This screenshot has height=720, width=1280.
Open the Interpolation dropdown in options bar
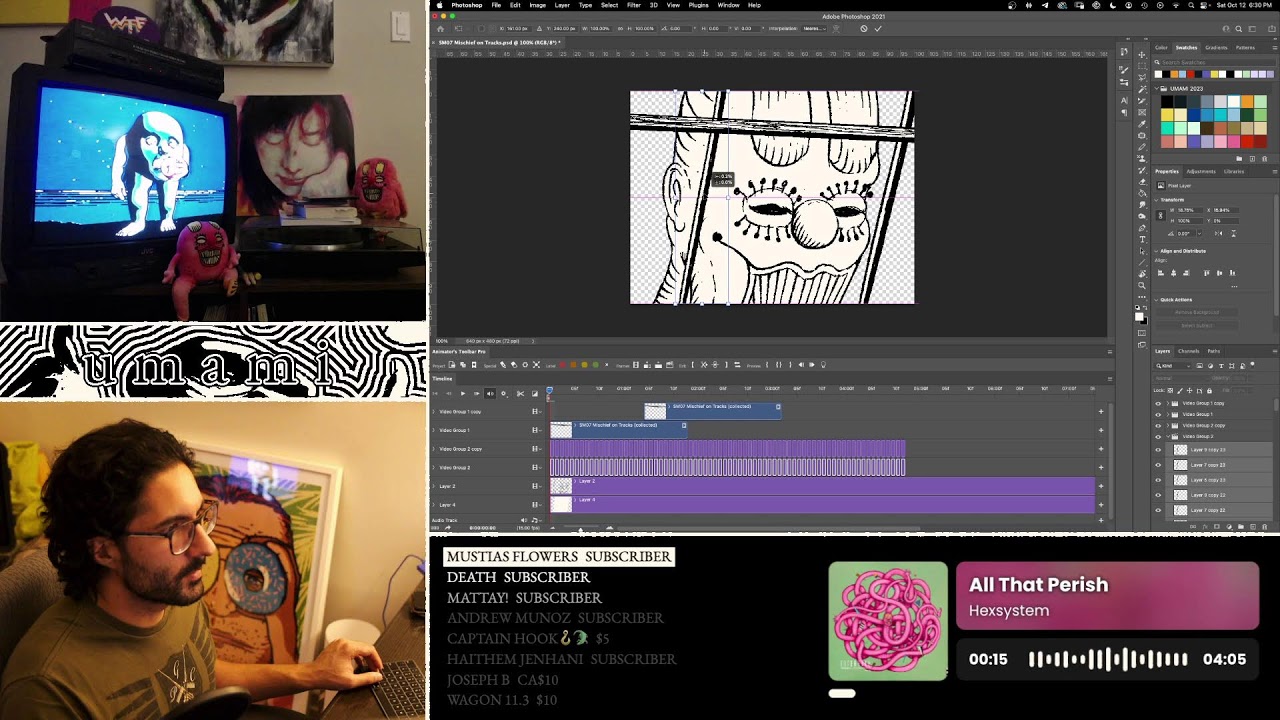814,28
